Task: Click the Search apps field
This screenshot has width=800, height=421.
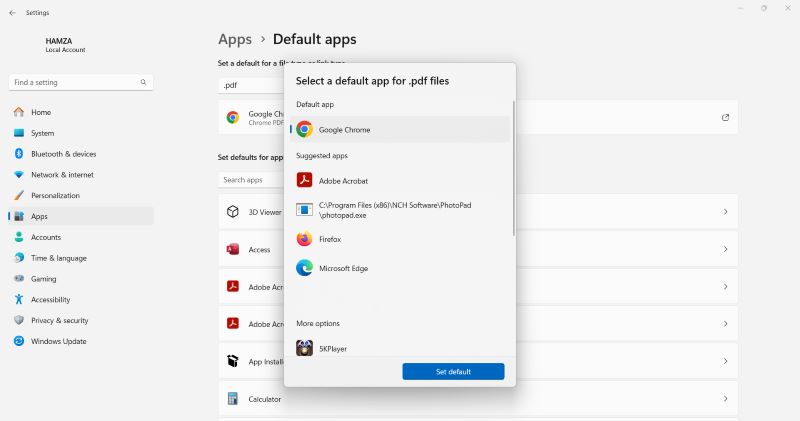Action: (x=252, y=180)
